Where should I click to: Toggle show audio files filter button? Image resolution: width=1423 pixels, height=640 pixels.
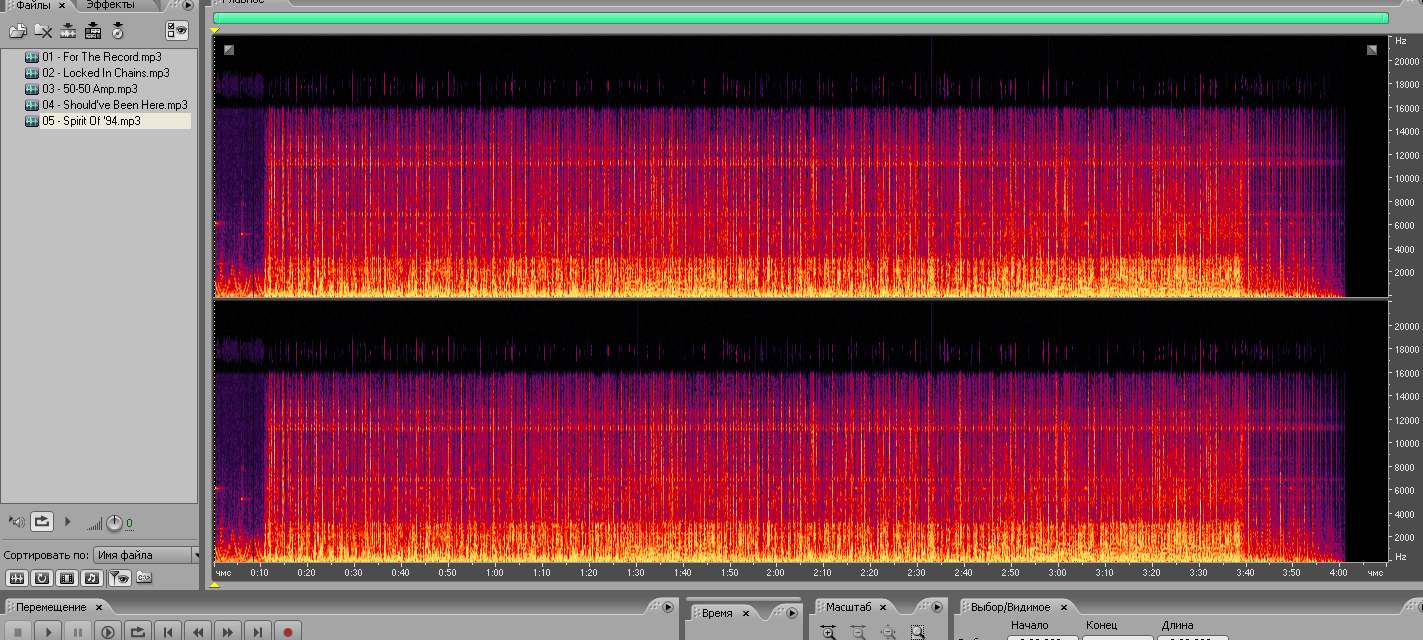(x=16, y=577)
